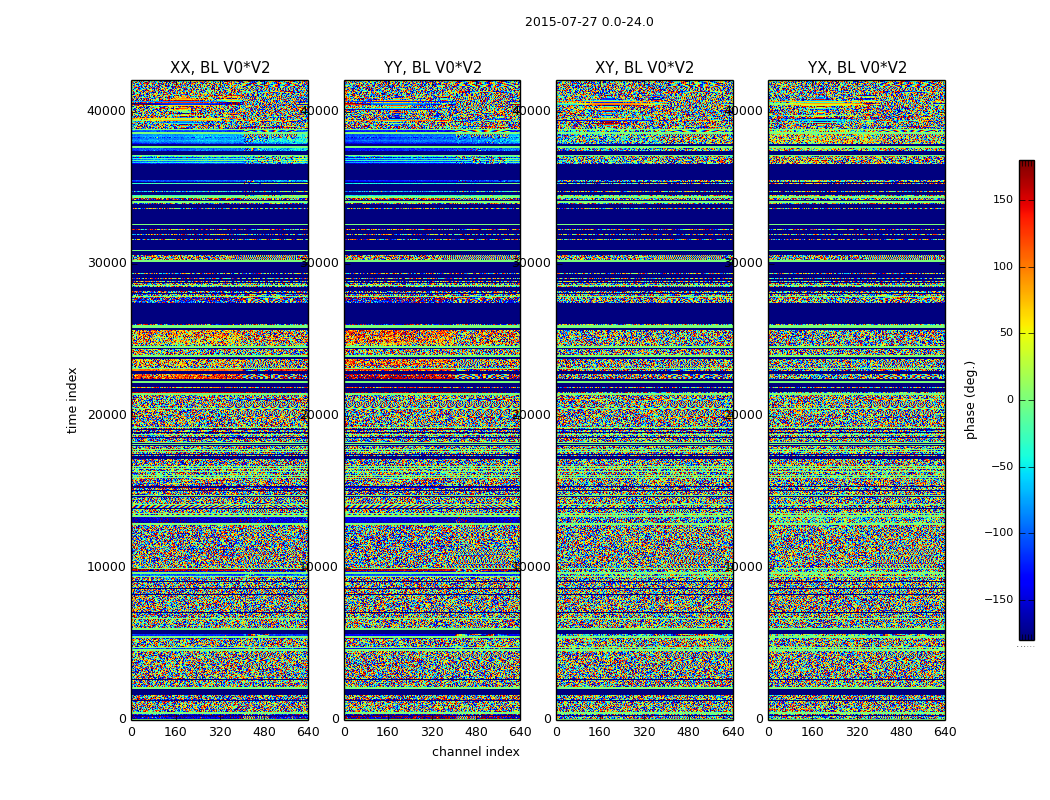This screenshot has width=1050, height=800.
Task: Click the YX, BL V0*V2 subplot title
Action: (x=857, y=68)
